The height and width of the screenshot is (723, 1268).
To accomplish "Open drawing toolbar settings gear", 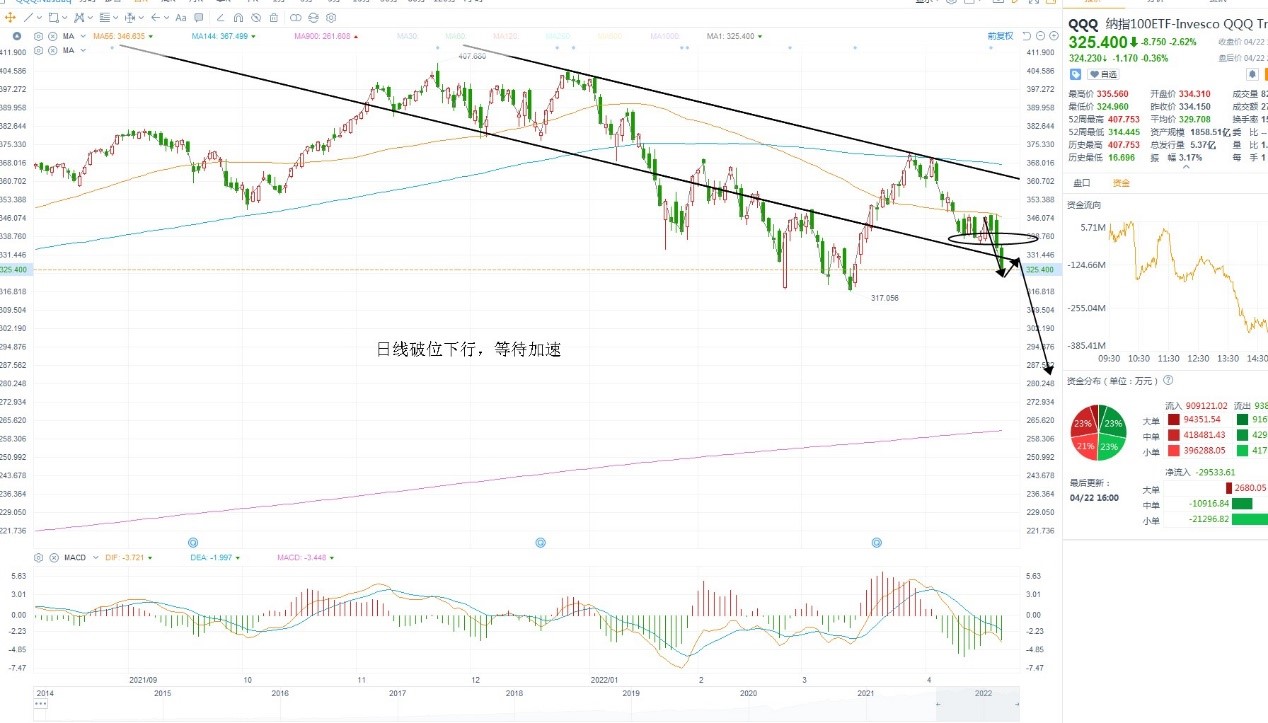I will 331,17.
